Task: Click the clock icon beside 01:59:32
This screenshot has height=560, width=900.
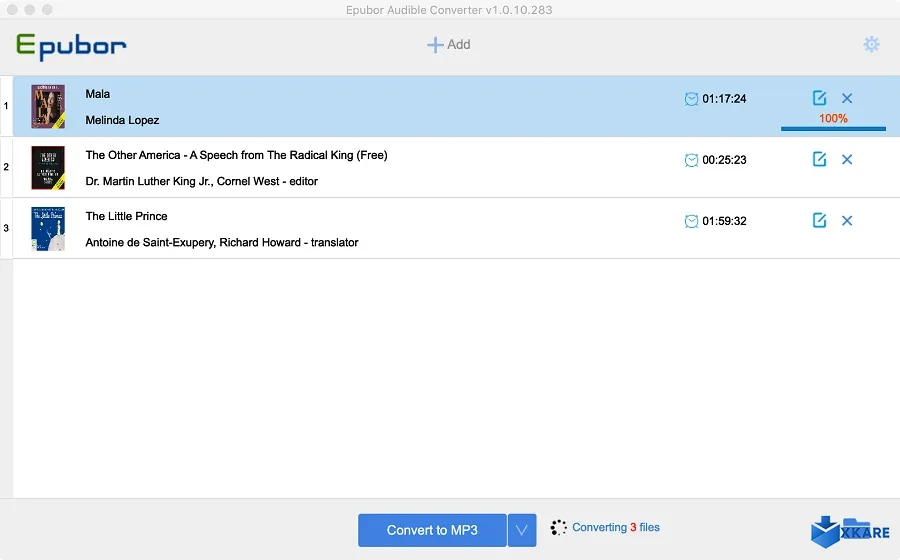Action: [691, 221]
